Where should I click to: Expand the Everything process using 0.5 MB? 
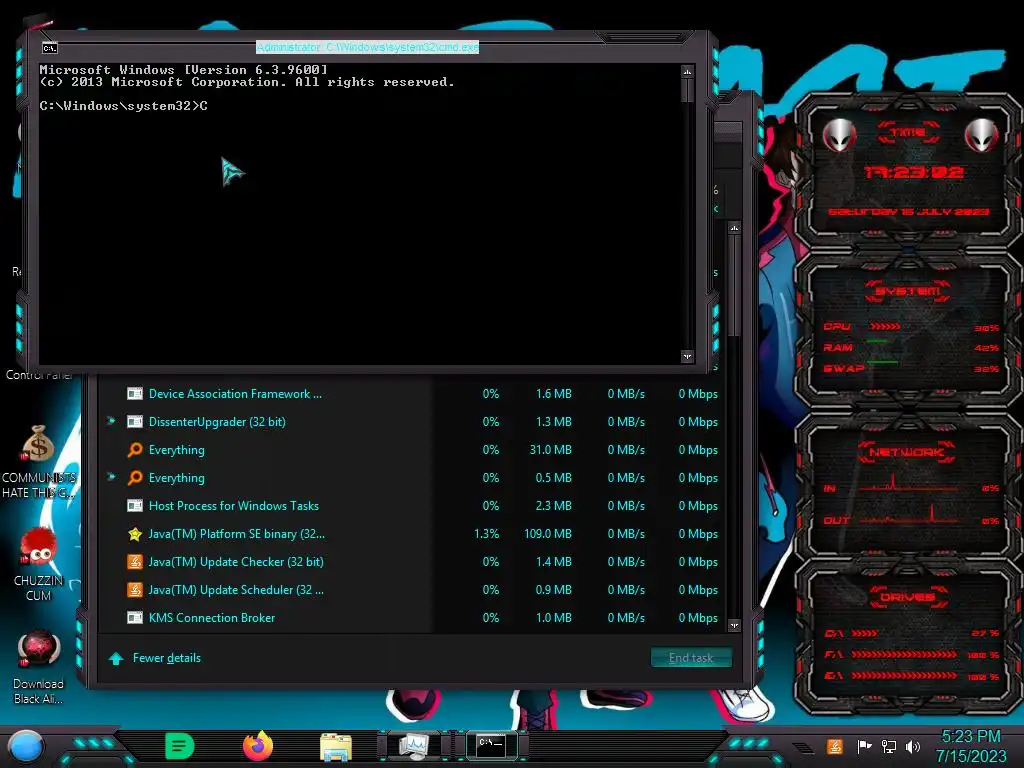112,477
